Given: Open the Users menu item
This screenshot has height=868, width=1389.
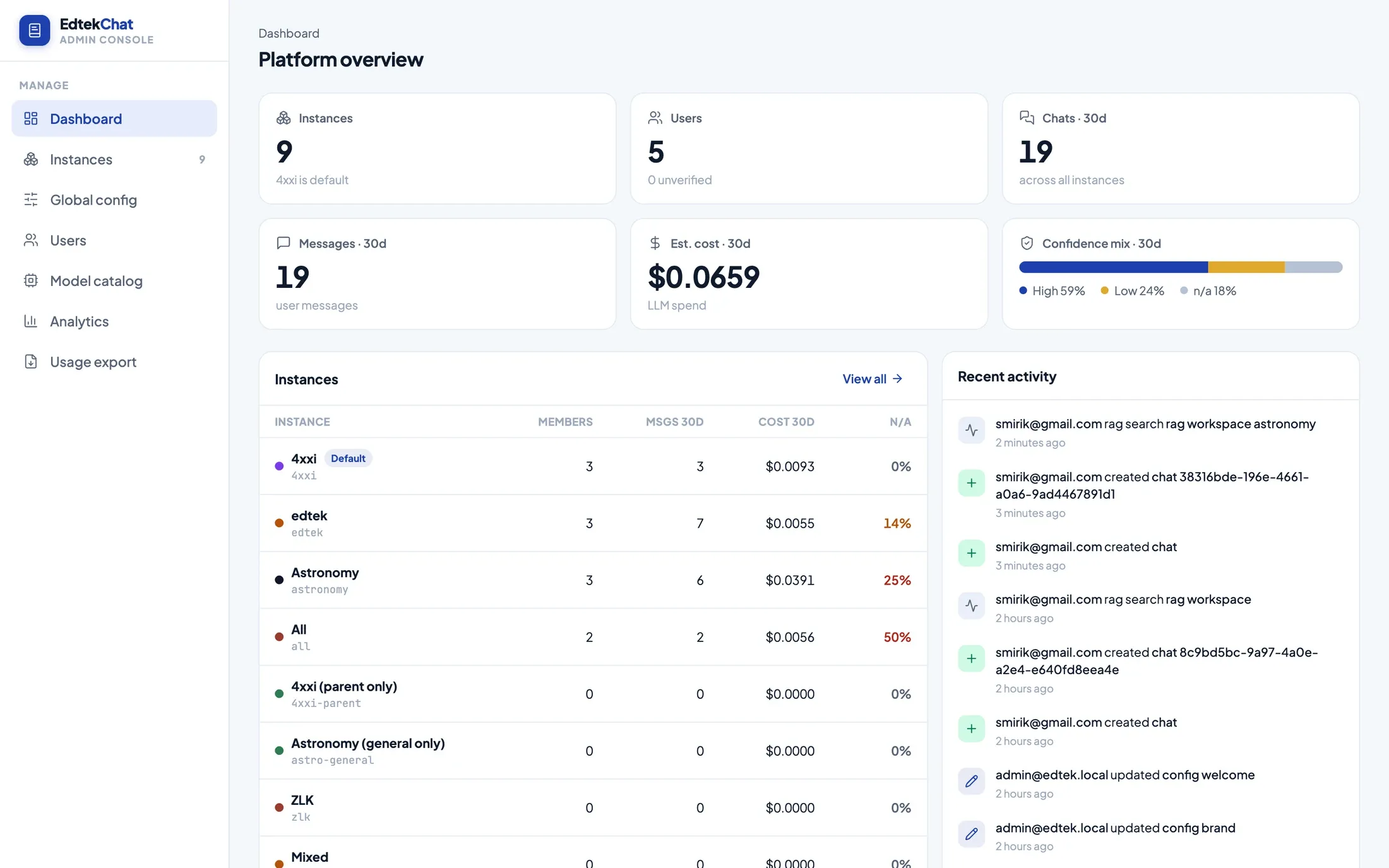Looking at the screenshot, I should (114, 240).
